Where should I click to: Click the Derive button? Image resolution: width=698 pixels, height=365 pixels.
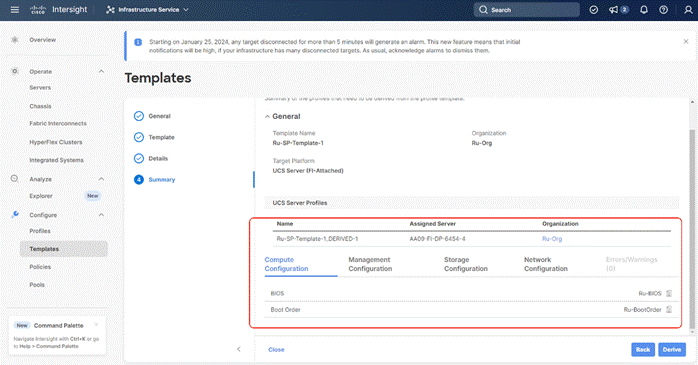672,349
